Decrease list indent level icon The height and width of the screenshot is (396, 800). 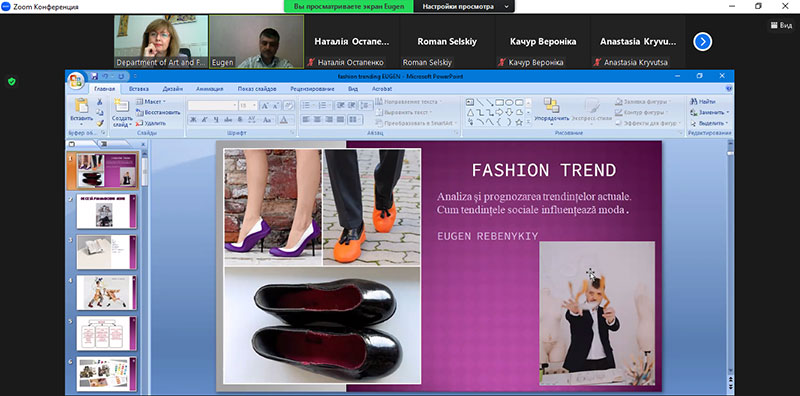tap(340, 105)
